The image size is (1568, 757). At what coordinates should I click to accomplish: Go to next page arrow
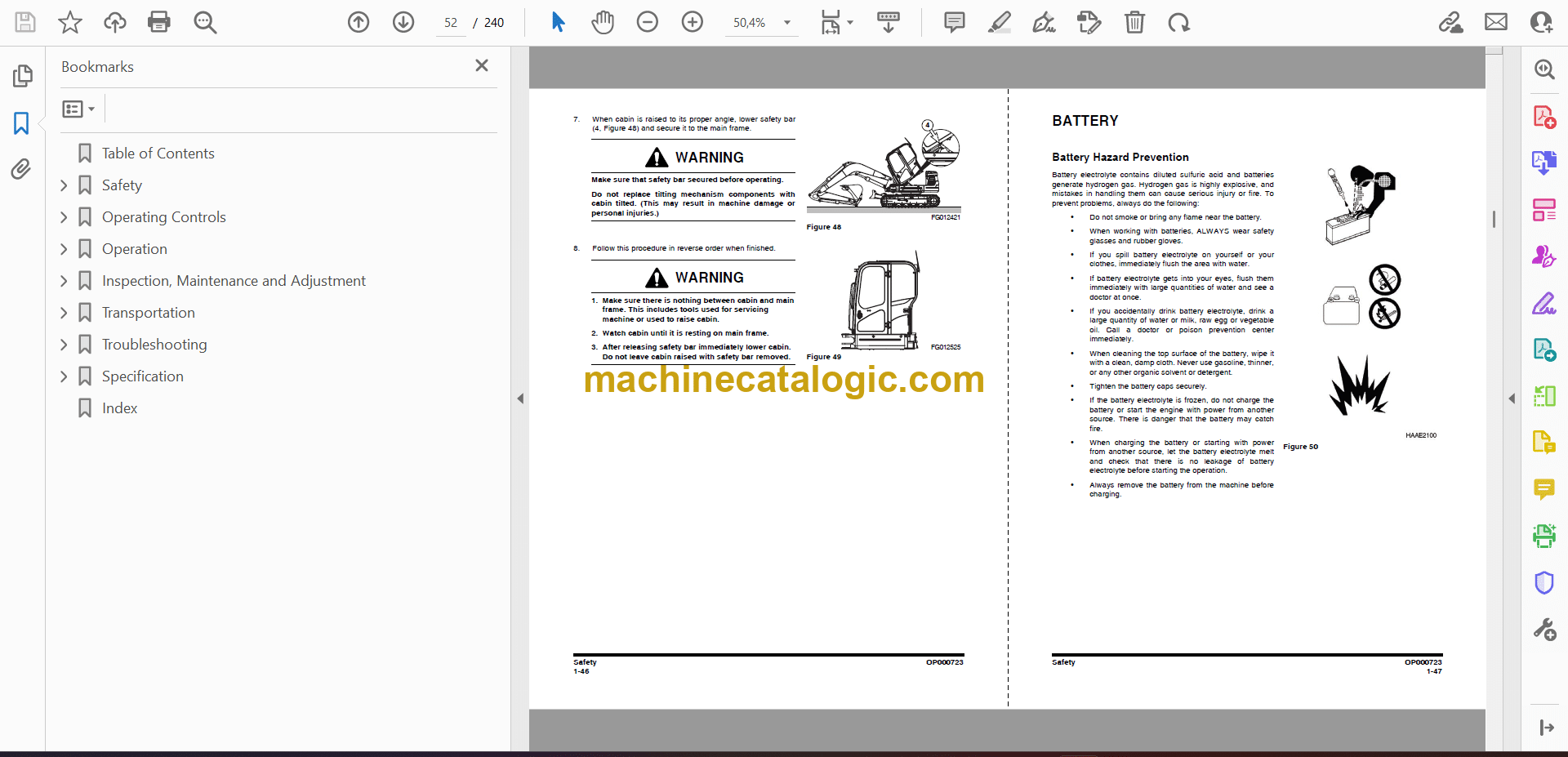click(403, 22)
